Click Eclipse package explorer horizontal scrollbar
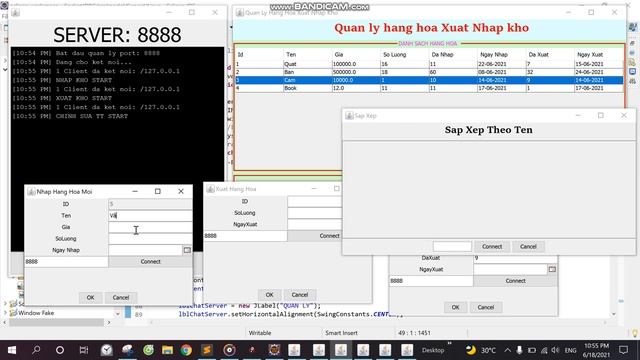The height and width of the screenshot is (360, 640). (56, 322)
